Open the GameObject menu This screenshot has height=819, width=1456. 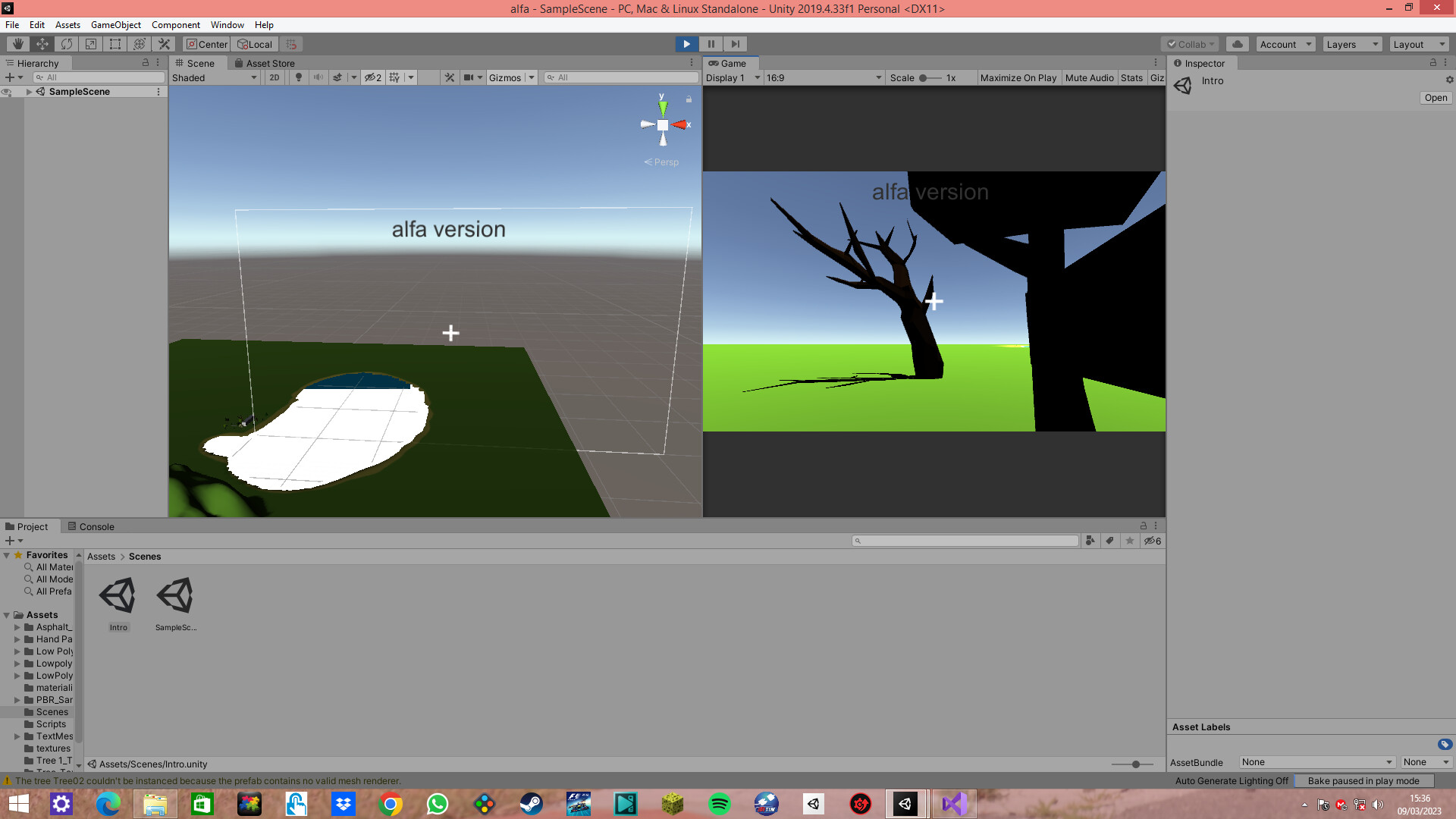[x=115, y=25]
